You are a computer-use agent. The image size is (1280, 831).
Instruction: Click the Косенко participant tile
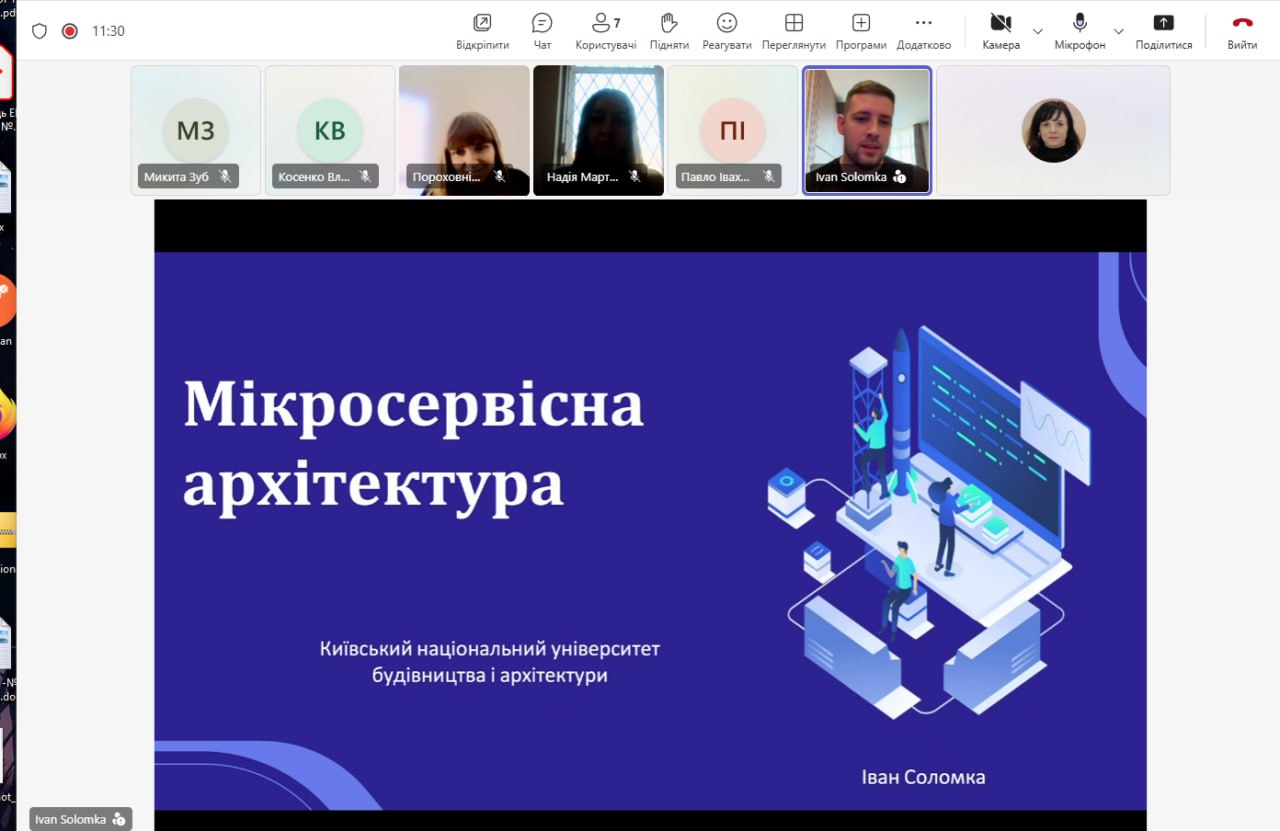pyautogui.click(x=330, y=130)
